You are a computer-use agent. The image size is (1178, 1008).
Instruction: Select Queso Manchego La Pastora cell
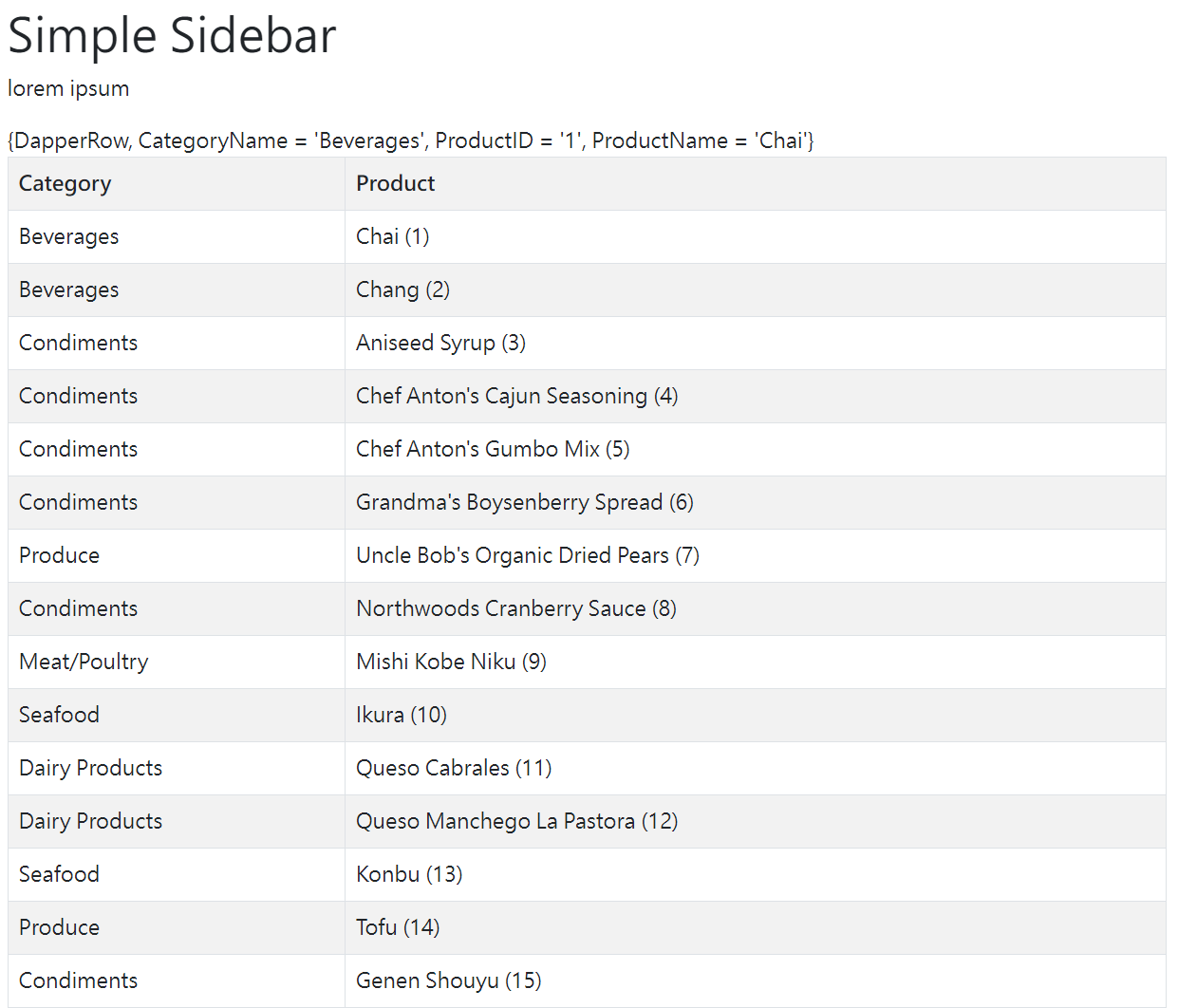coord(516,821)
